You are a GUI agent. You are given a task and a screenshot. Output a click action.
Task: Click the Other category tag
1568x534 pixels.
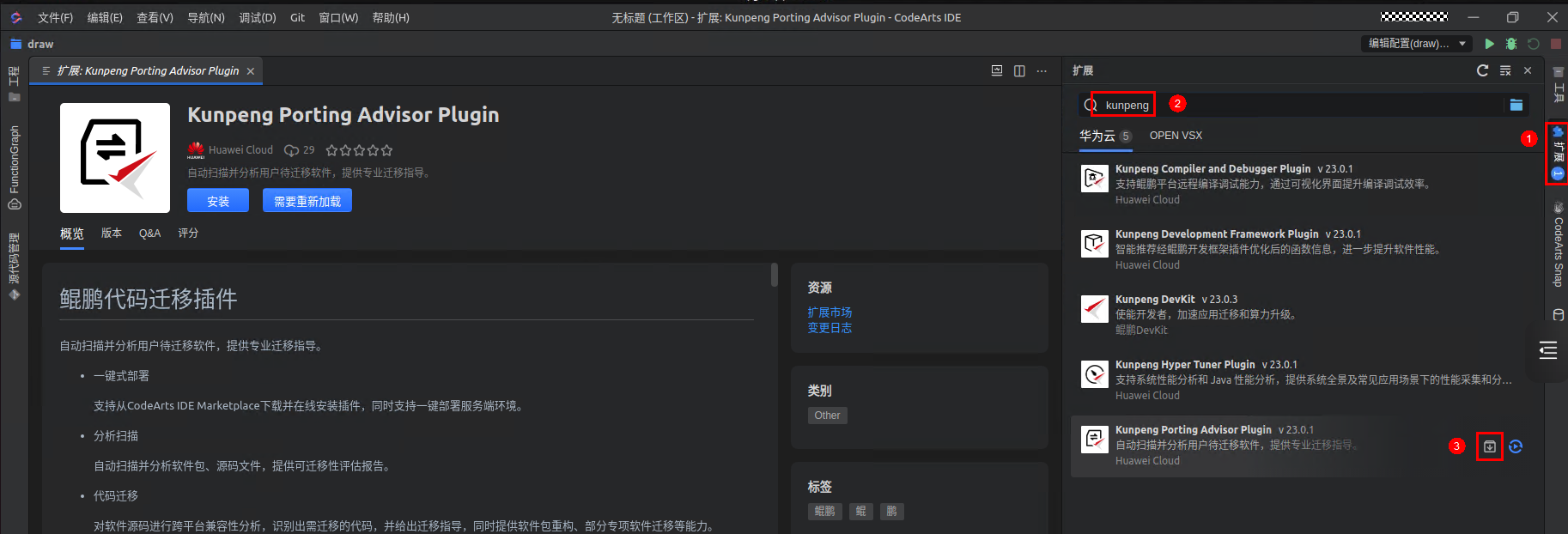pos(828,416)
